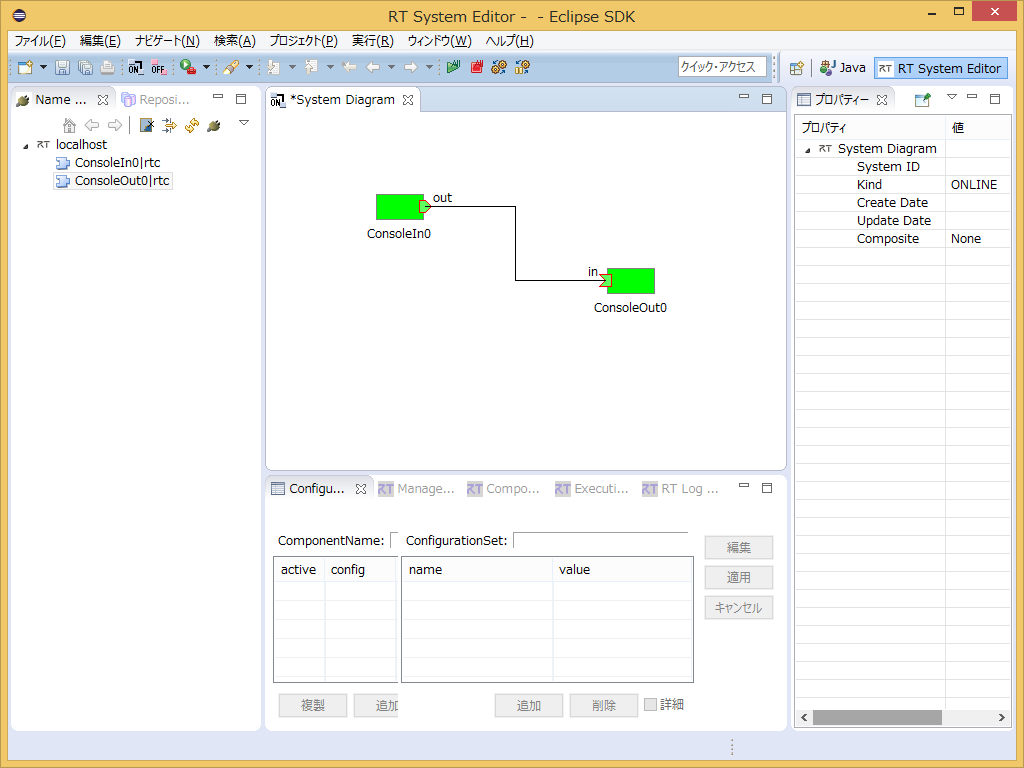Click the properties horizontal scrollbar
The image size is (1024, 768).
pos(877,718)
